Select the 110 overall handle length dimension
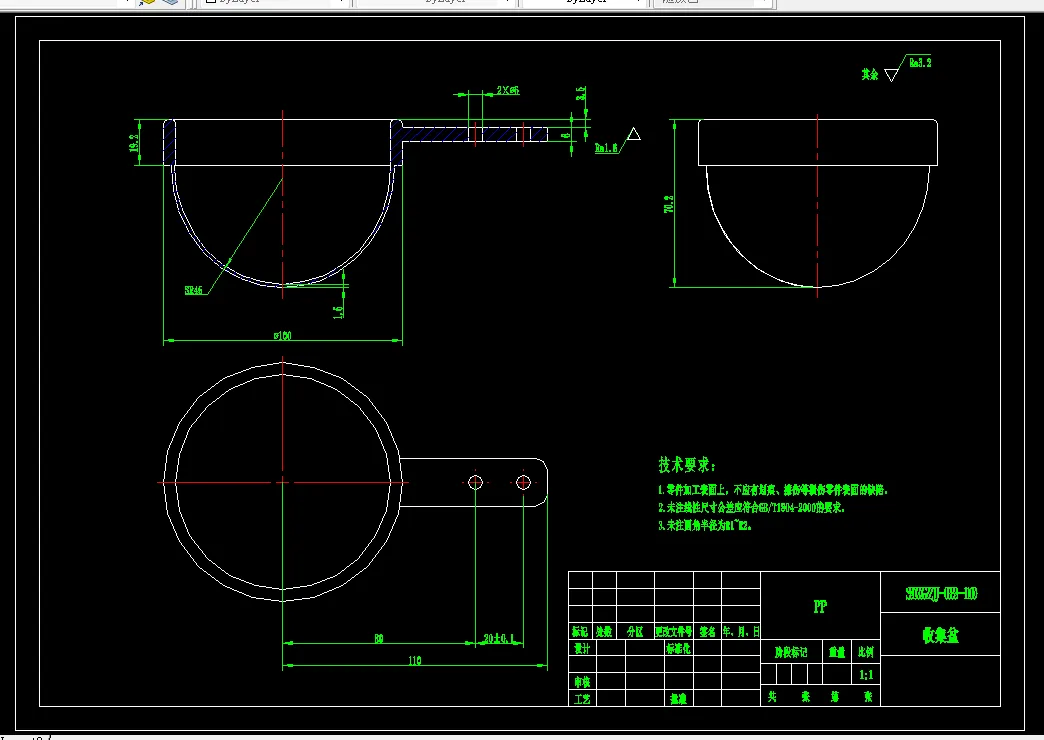Screen dimensions: 1044x740 coord(414,660)
